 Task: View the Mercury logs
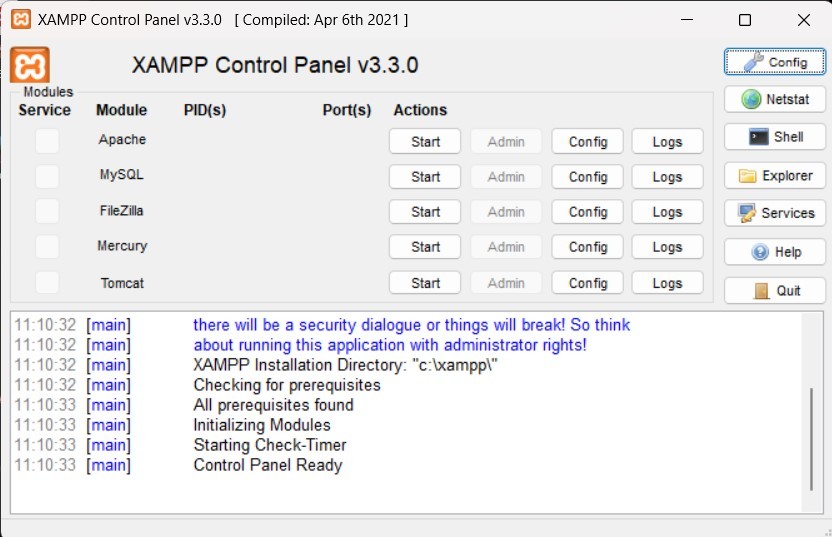pos(667,247)
